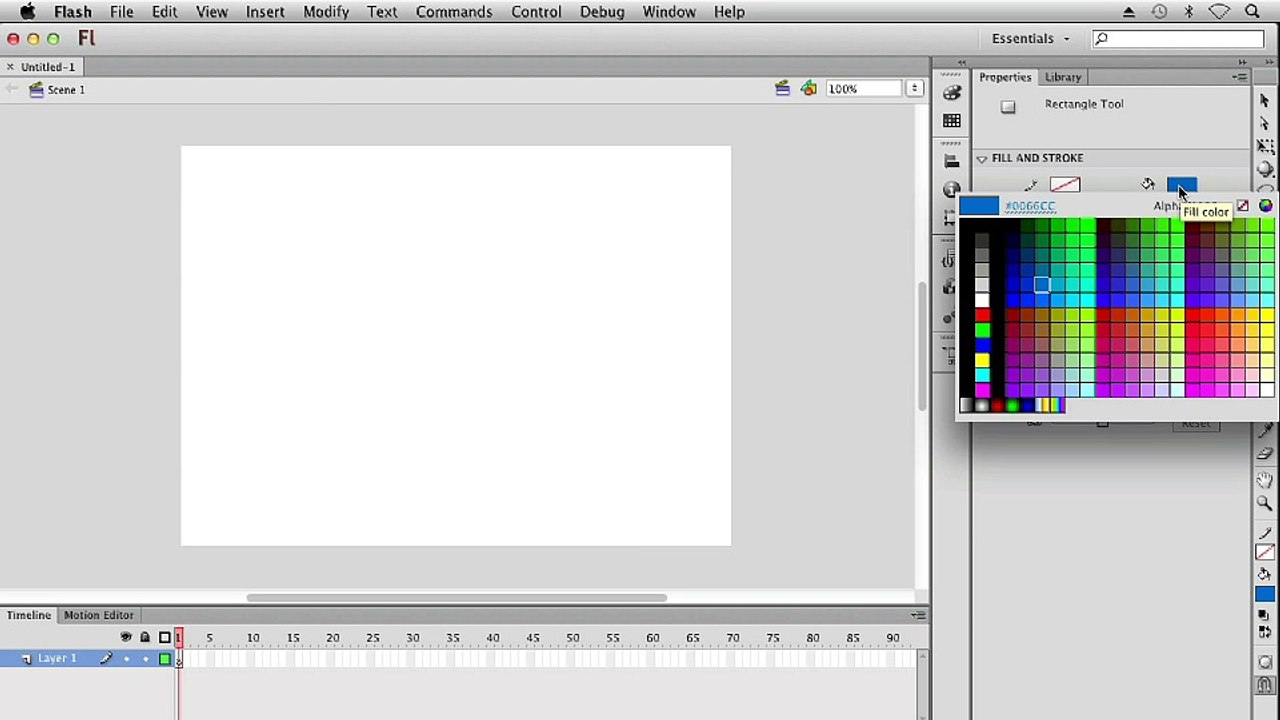
Task: Open system color wheel picker
Action: click(x=1265, y=206)
